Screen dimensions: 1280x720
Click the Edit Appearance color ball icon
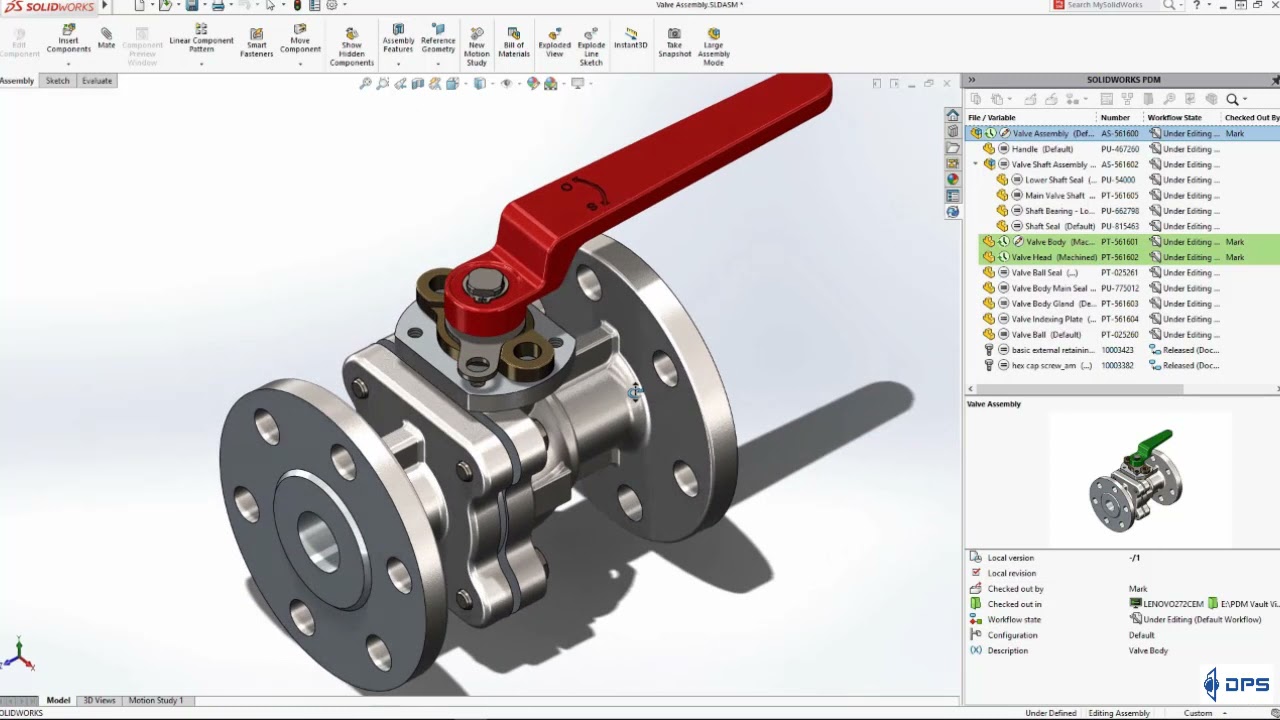point(533,84)
